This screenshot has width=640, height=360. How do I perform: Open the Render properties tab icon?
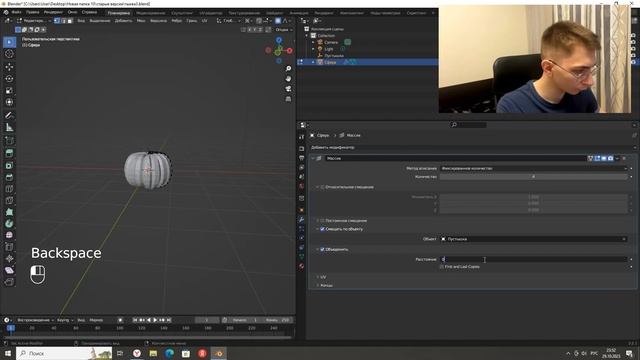click(302, 149)
